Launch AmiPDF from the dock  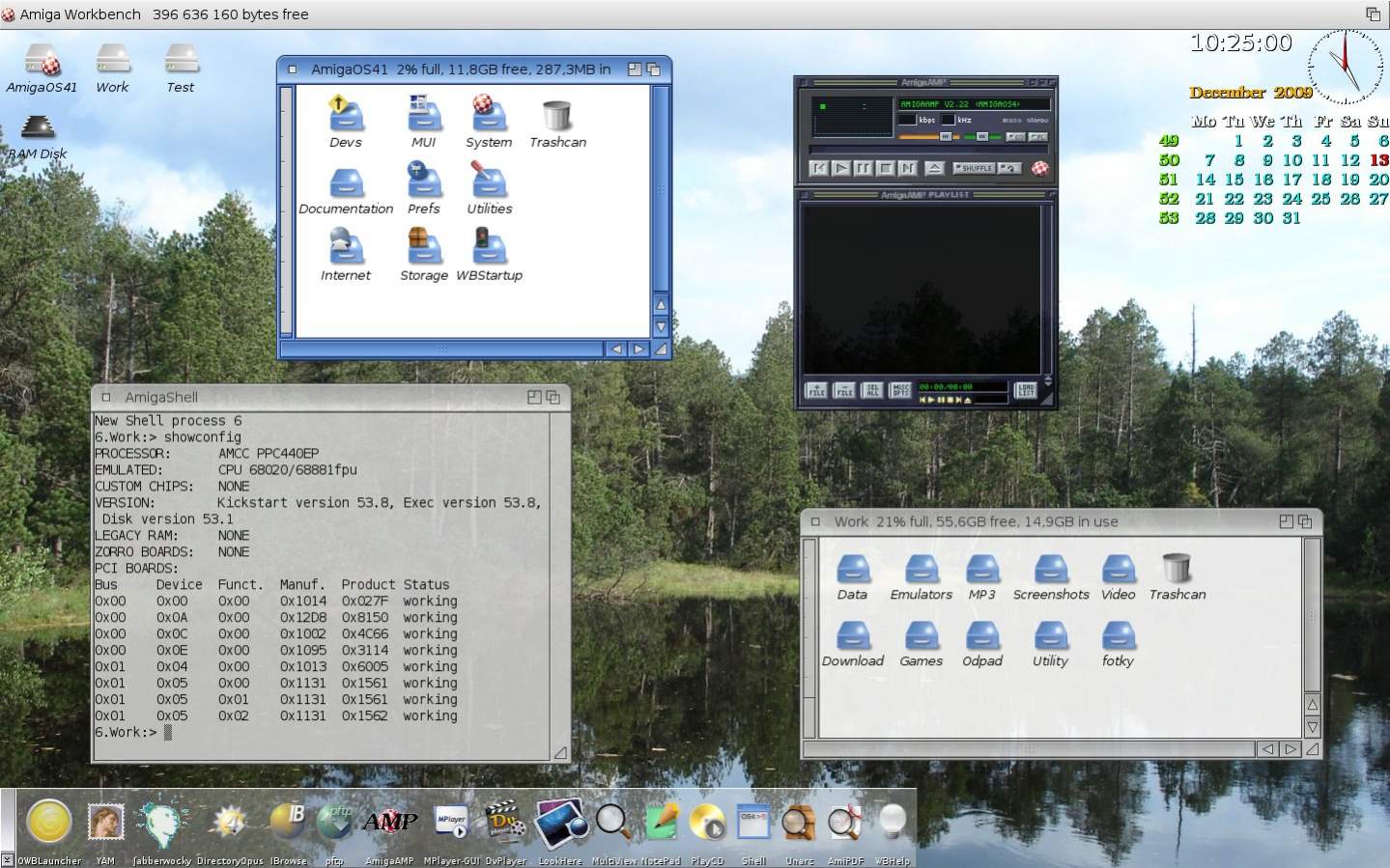844,822
